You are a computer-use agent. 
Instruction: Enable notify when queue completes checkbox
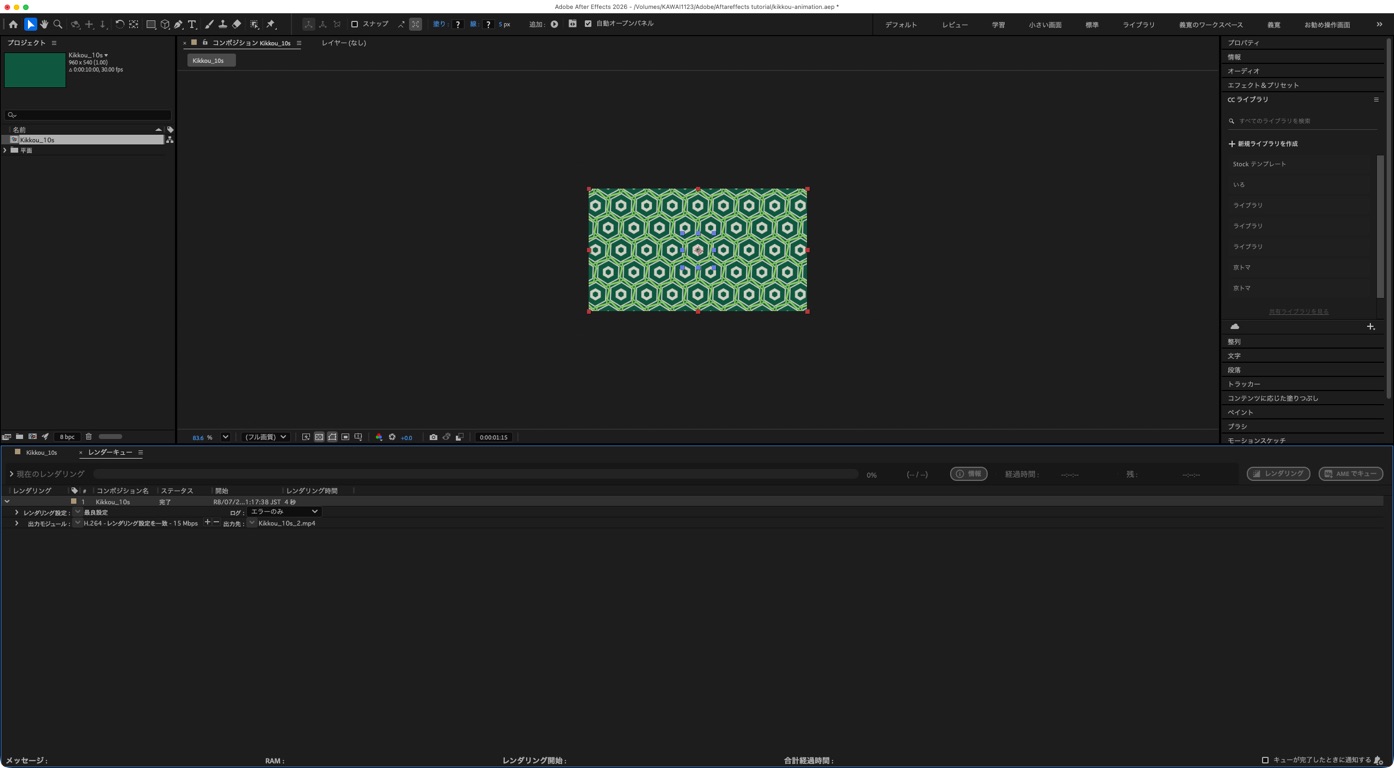click(x=1265, y=760)
